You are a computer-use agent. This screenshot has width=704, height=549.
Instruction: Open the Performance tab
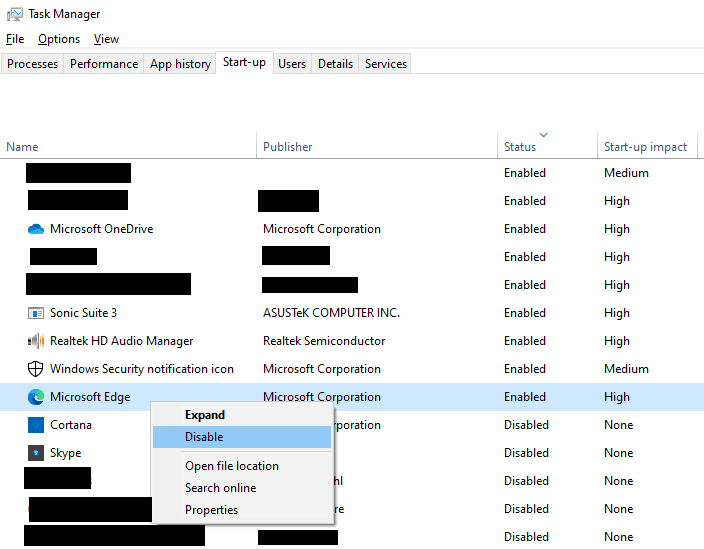pos(104,64)
